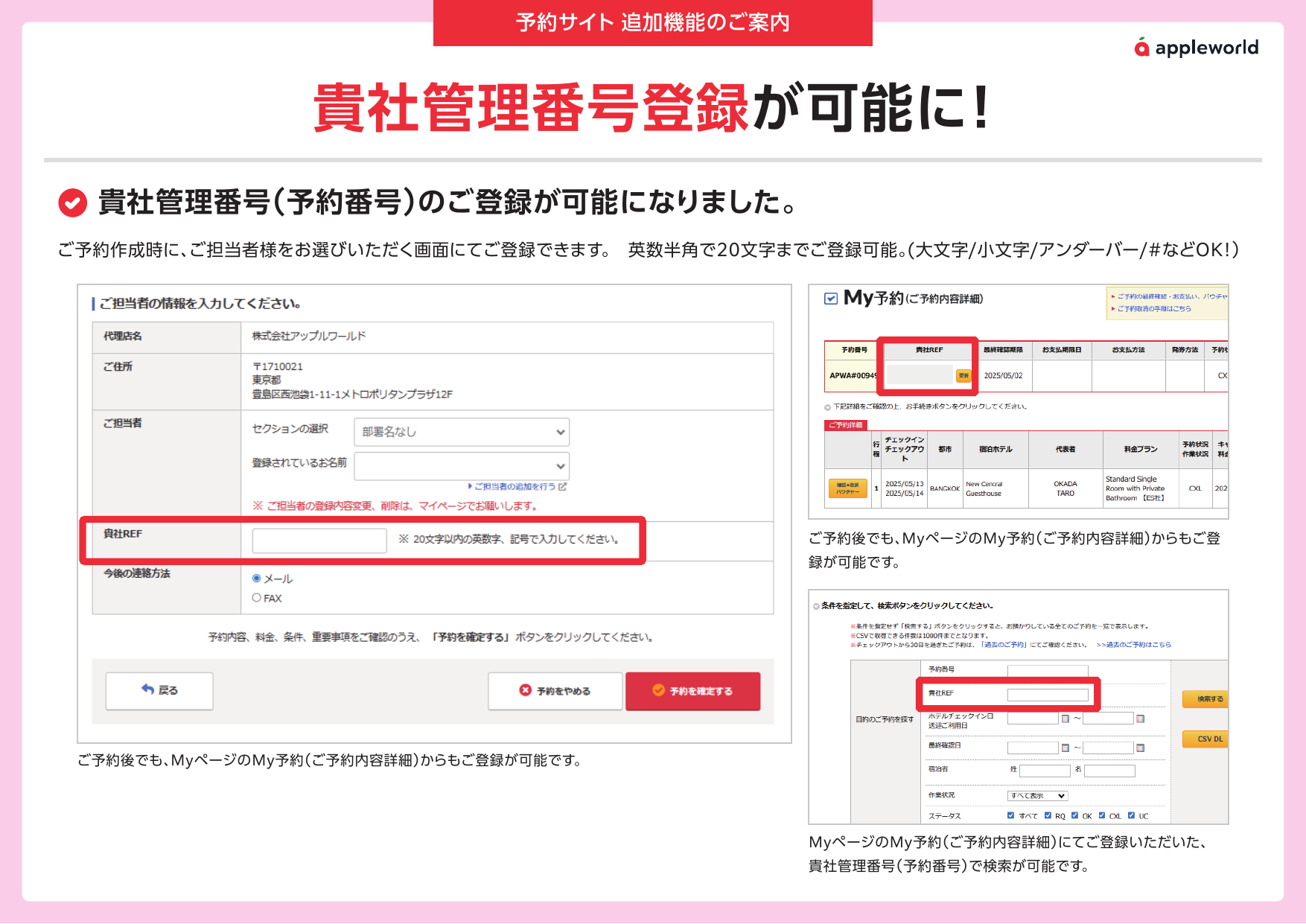Click the 更新 button beside the 貴社REF cell

pos(963,375)
